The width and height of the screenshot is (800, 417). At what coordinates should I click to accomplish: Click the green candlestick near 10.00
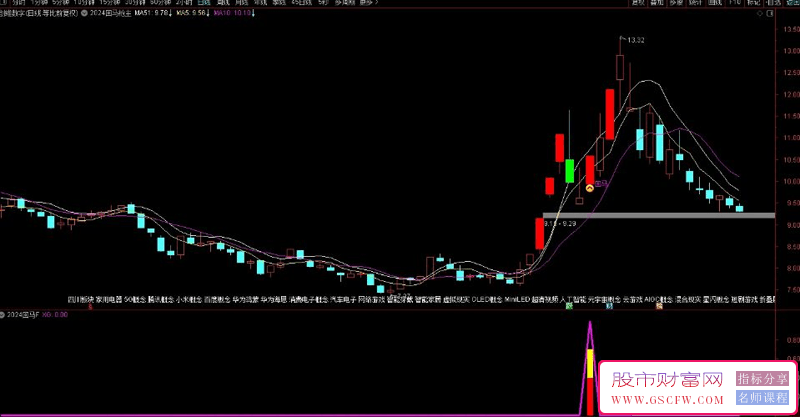point(569,171)
